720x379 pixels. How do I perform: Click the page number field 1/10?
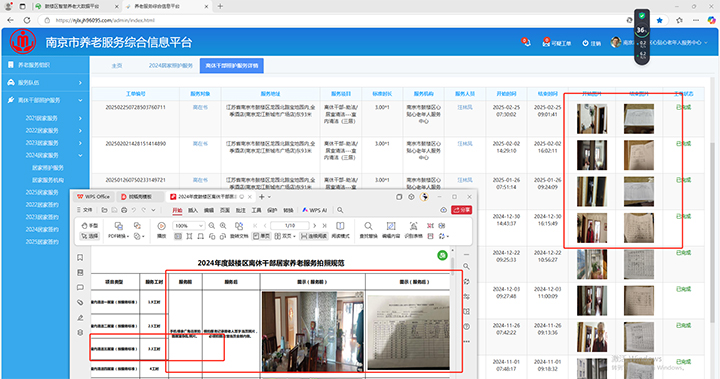pyautogui.click(x=290, y=226)
